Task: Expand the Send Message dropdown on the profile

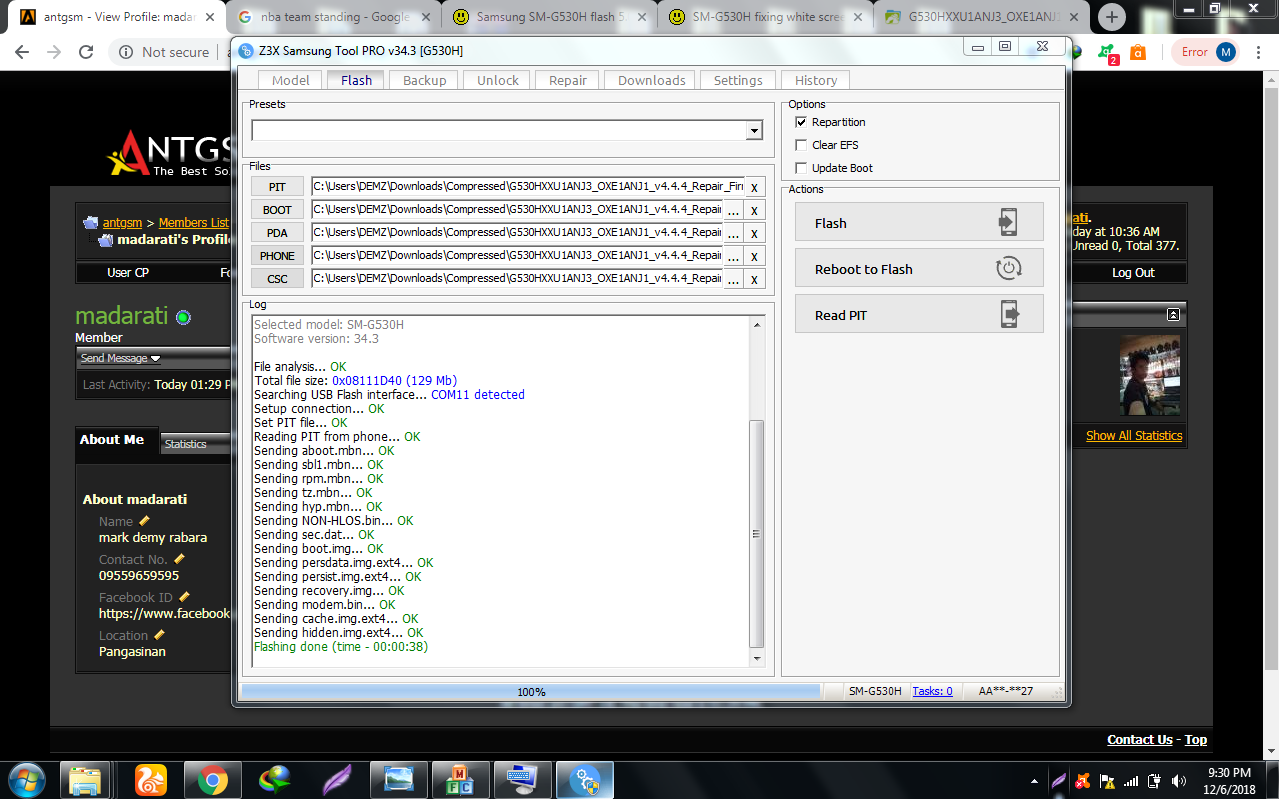Action: point(156,358)
